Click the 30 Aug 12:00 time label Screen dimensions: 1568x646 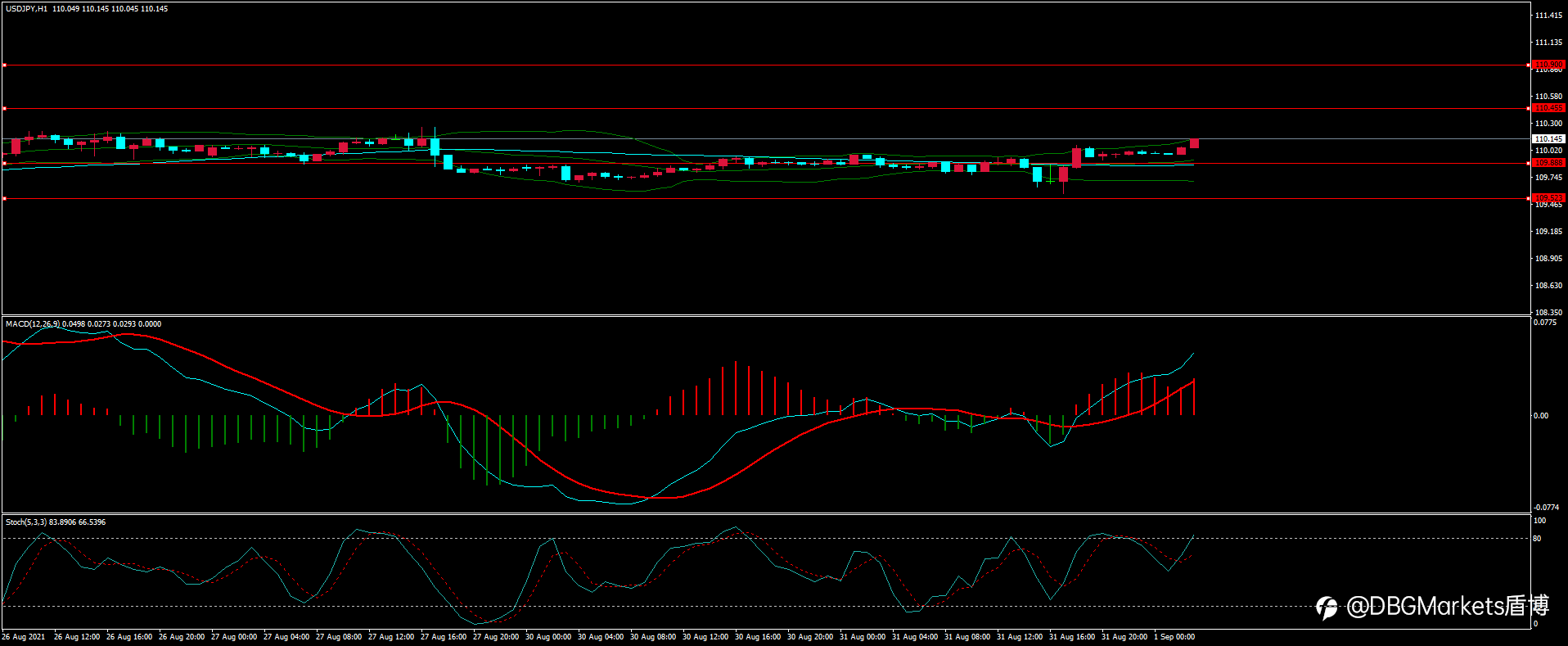705,637
